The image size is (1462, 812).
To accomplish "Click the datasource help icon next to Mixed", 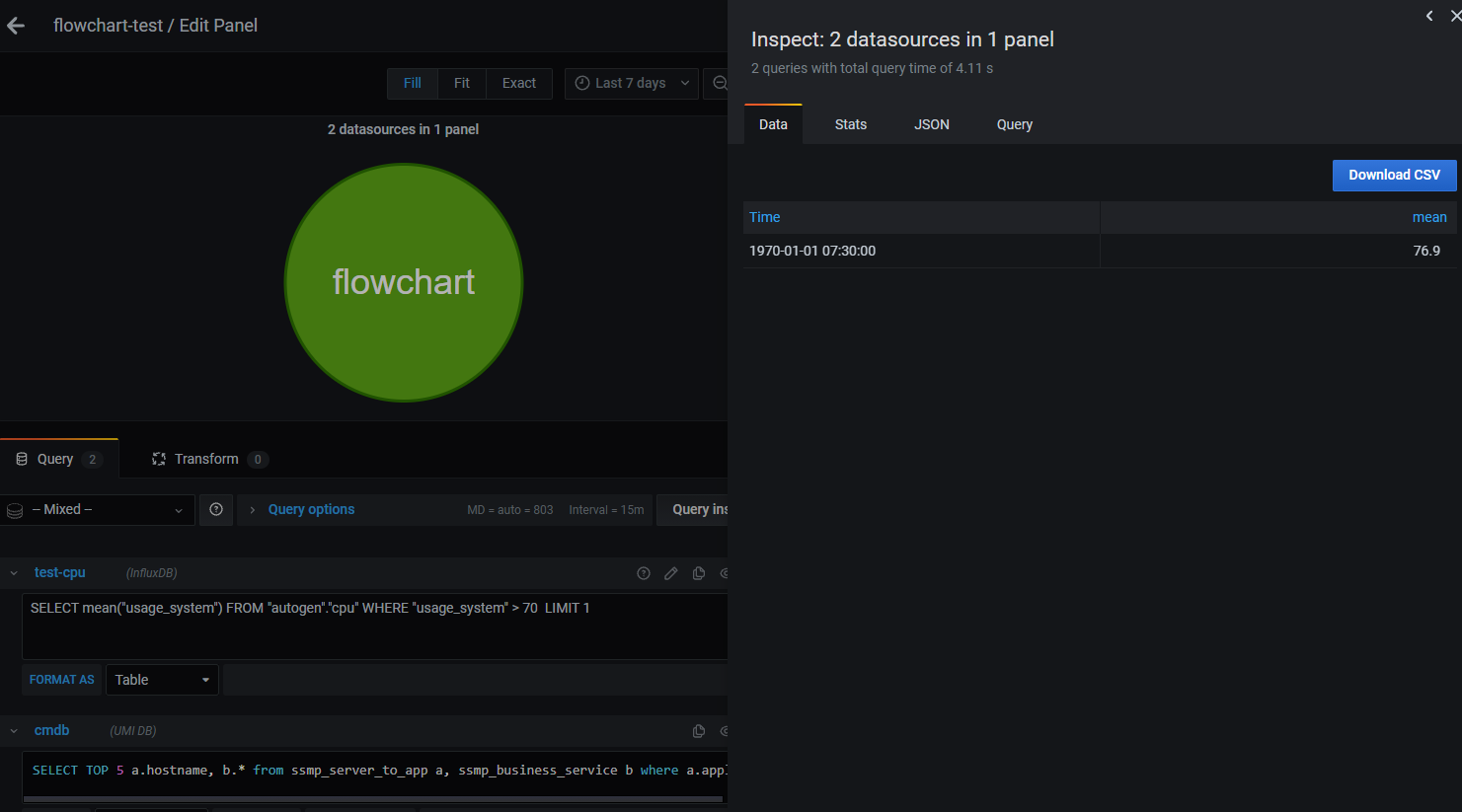I will (x=216, y=510).
